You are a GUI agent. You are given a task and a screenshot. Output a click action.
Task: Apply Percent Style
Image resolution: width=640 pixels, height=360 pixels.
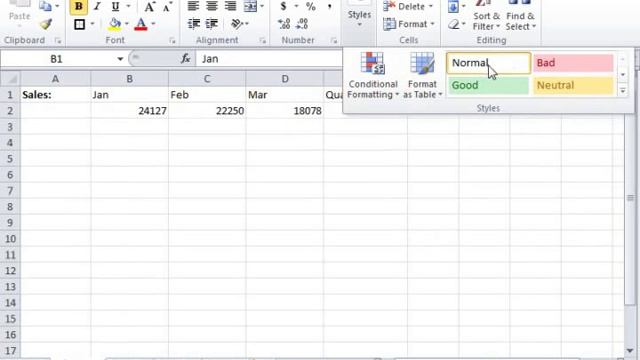[311, 6]
